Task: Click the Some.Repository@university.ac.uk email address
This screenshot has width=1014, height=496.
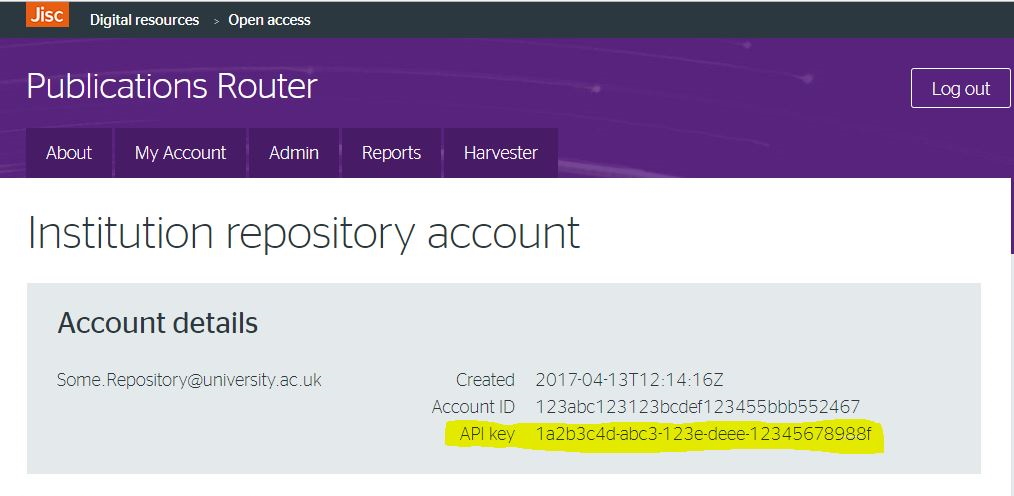Action: [x=190, y=380]
